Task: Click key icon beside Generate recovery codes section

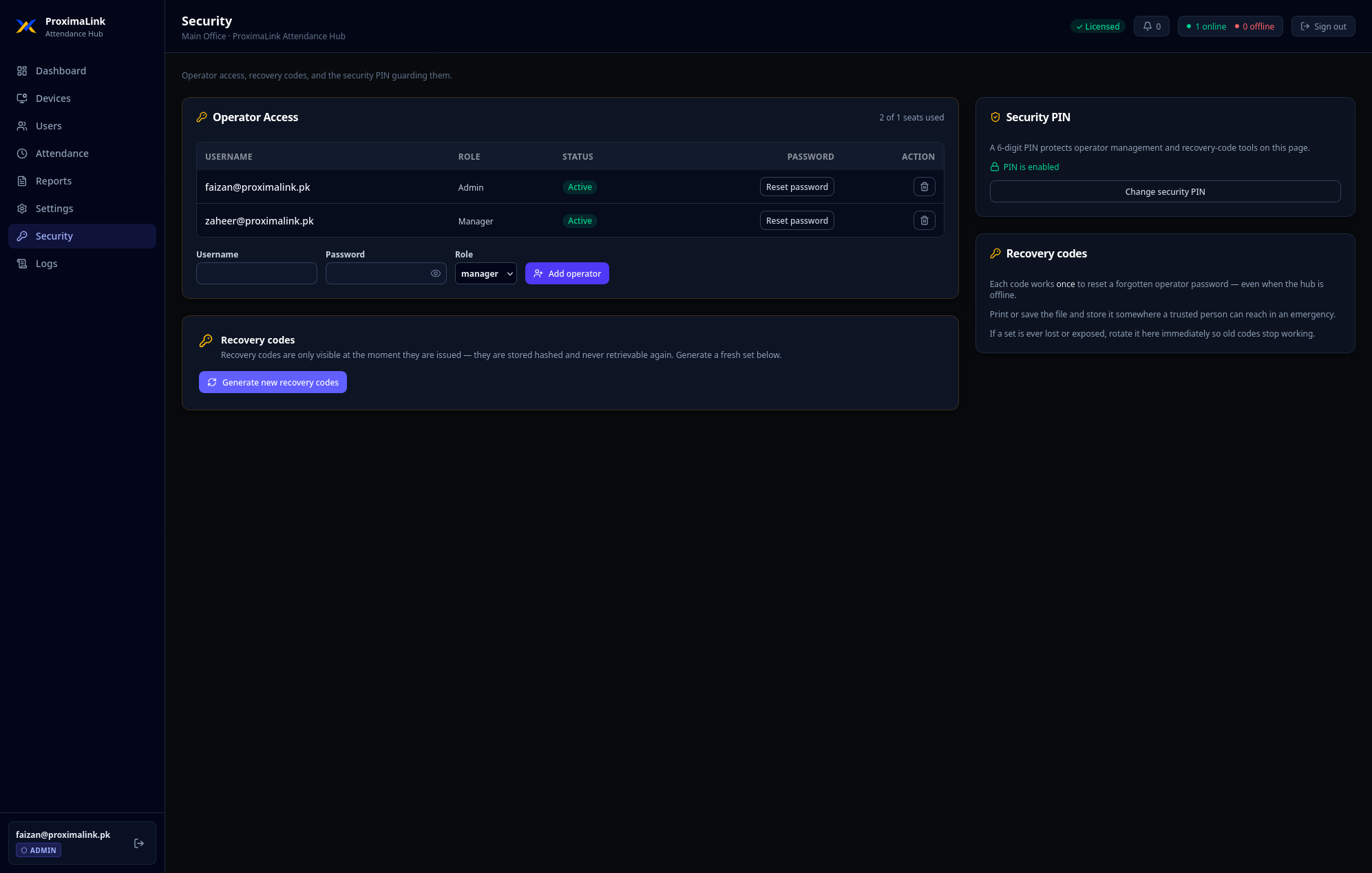Action: 206,341
